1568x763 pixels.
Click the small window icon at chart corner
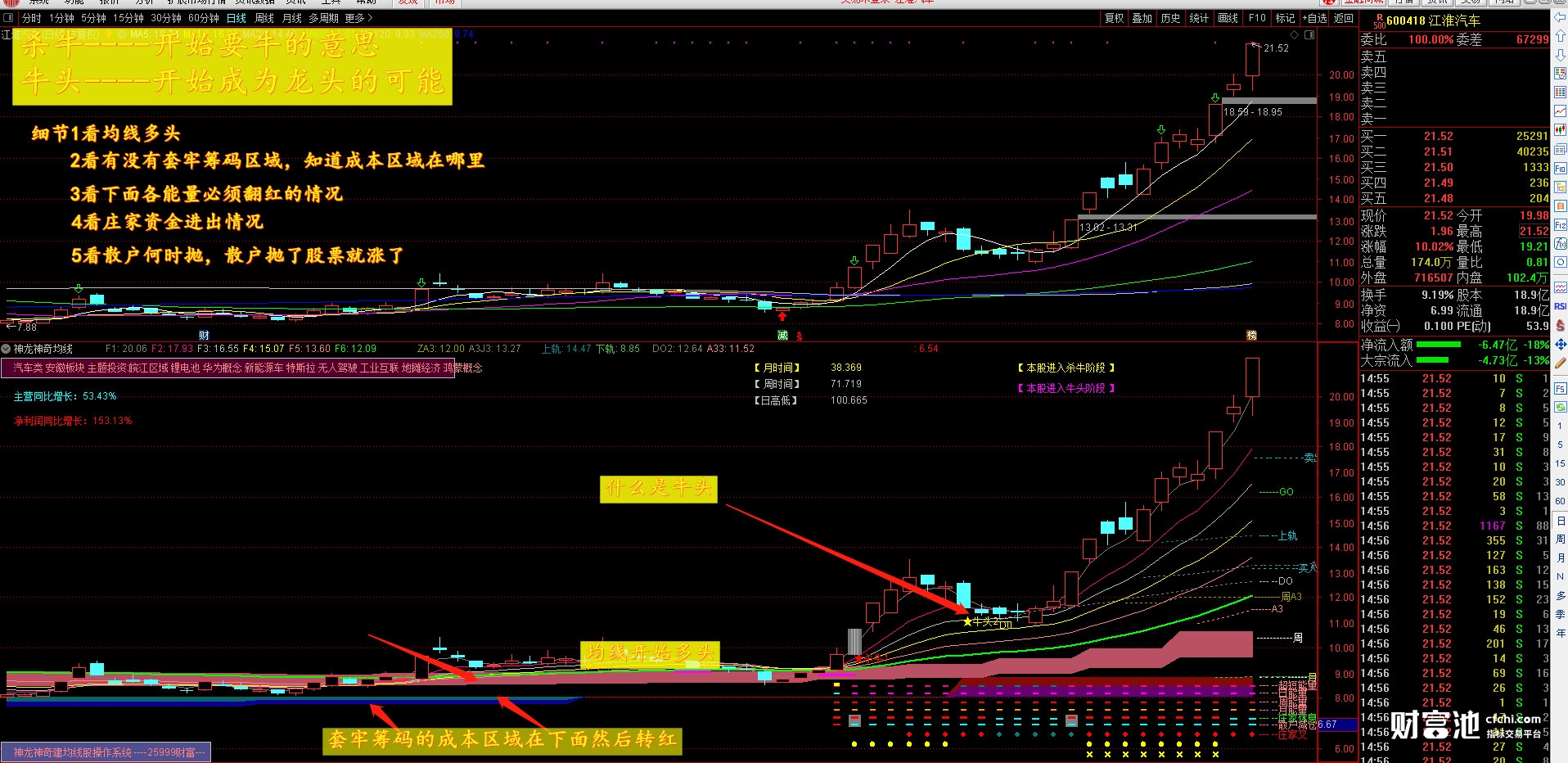(x=1309, y=35)
